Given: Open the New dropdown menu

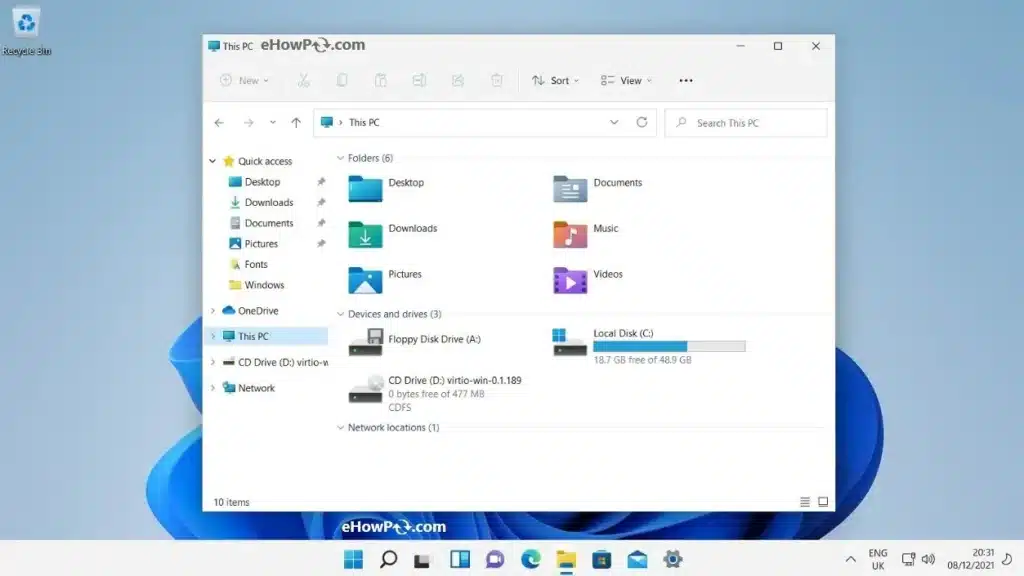Looking at the screenshot, I should coord(244,80).
